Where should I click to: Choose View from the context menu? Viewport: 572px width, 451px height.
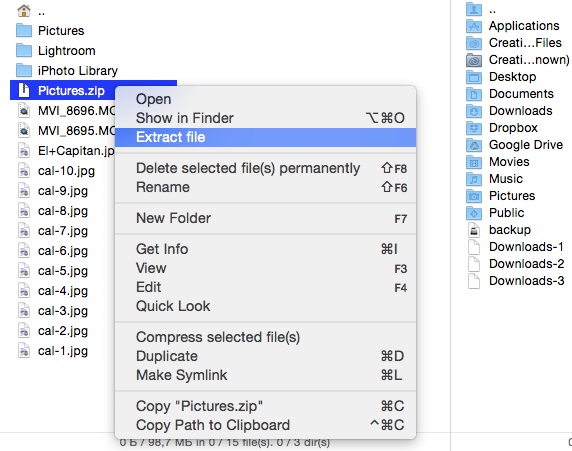[x=265, y=268]
